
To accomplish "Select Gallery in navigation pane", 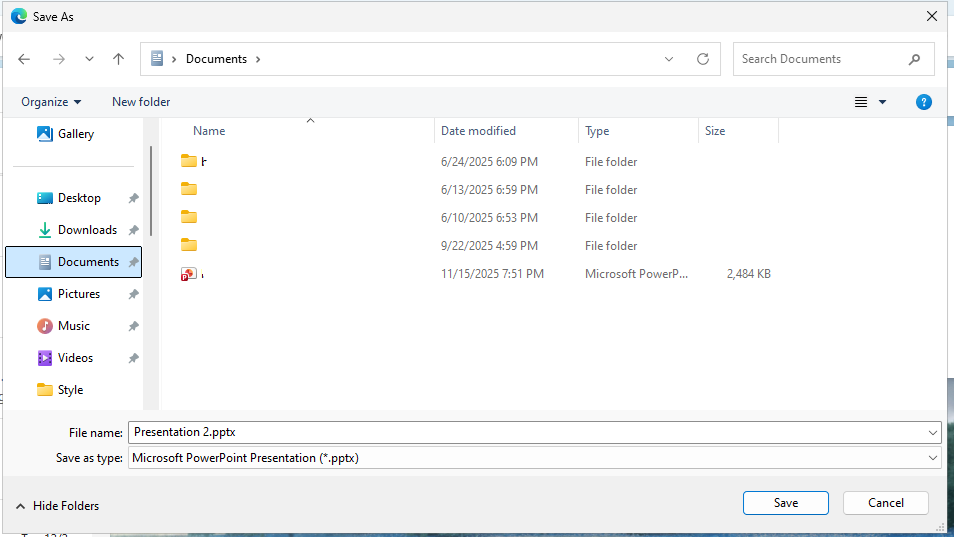I will 66,134.
